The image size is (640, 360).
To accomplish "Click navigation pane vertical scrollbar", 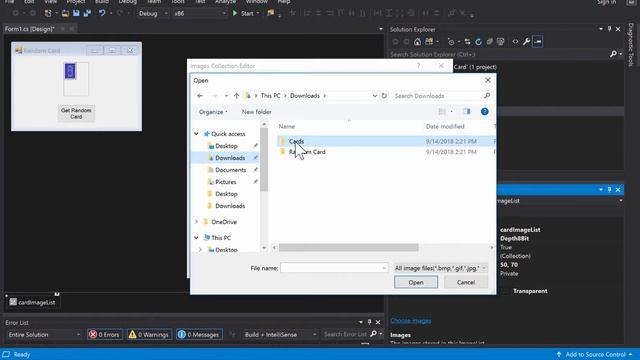I will (264, 159).
